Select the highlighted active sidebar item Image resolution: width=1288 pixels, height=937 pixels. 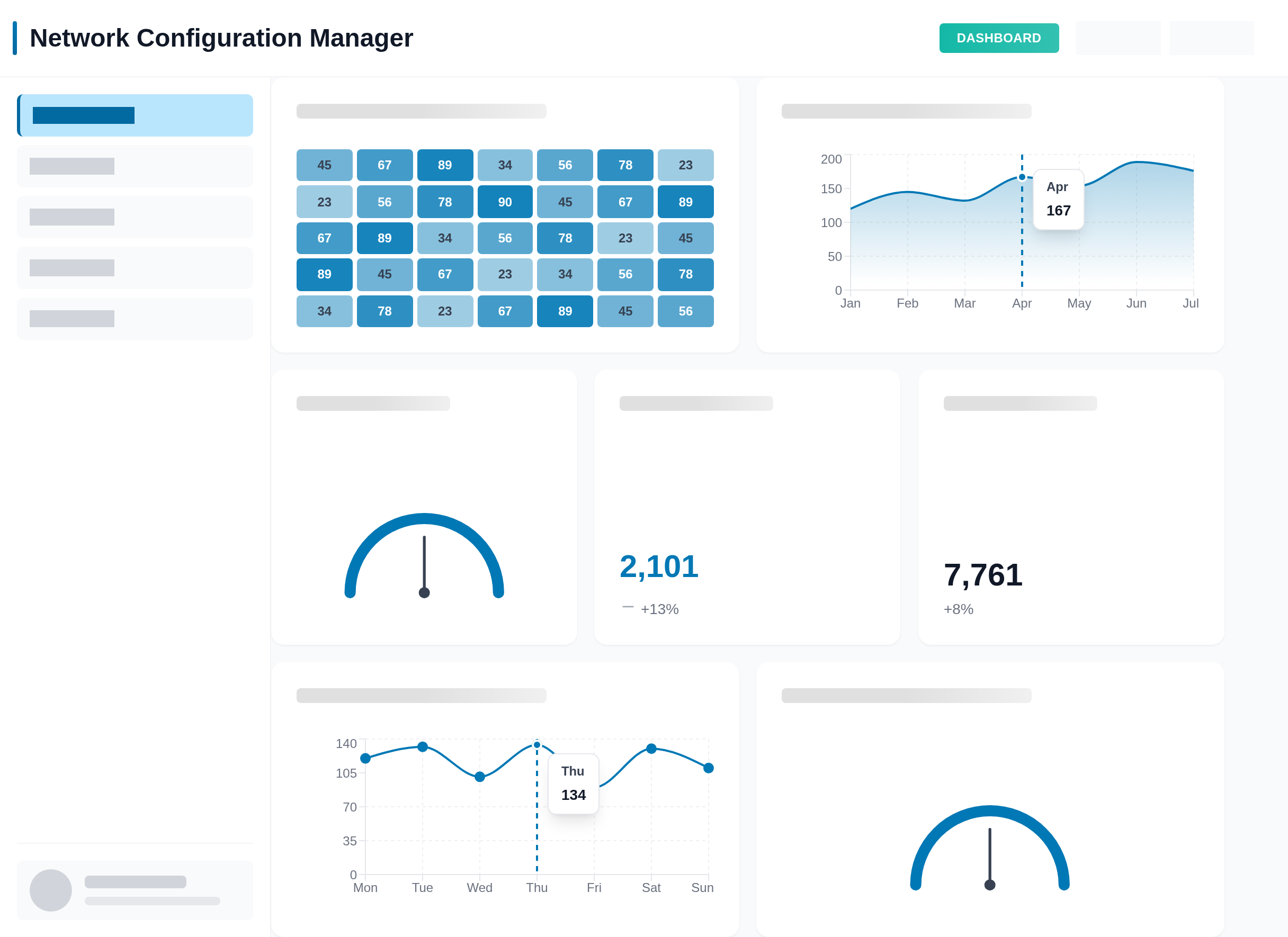pyautogui.click(x=135, y=115)
